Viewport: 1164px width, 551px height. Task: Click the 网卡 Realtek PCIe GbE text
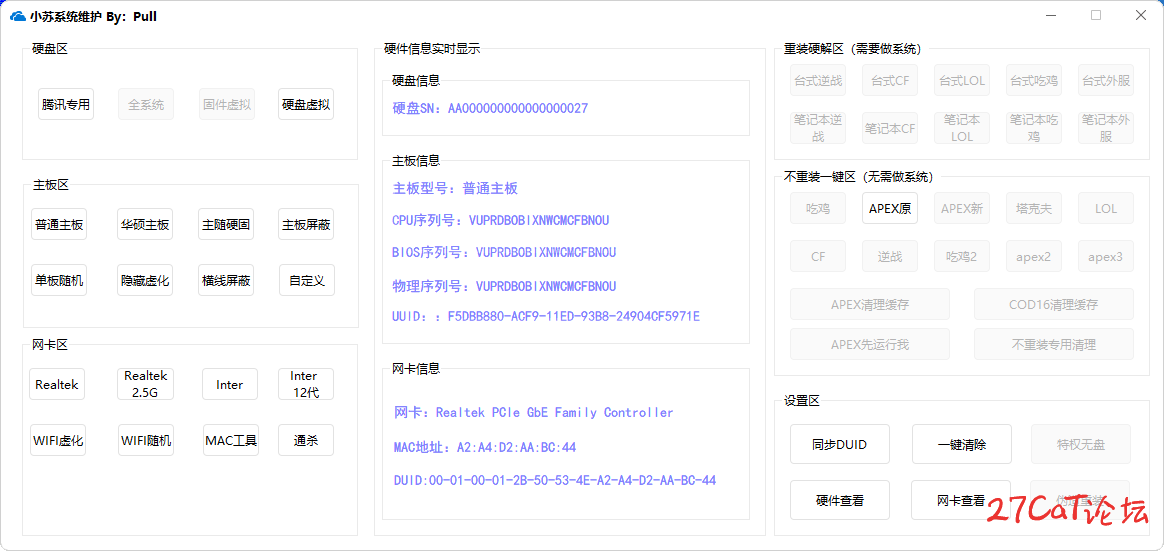tap(534, 412)
